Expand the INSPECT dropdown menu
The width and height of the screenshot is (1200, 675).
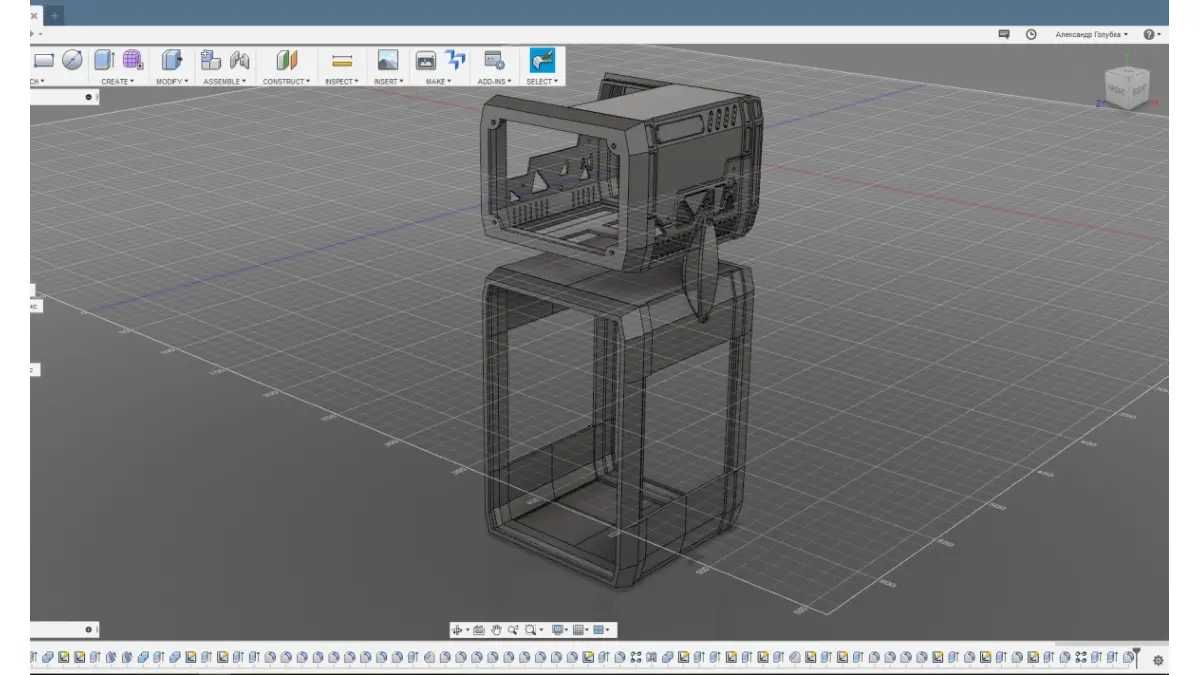click(x=342, y=81)
